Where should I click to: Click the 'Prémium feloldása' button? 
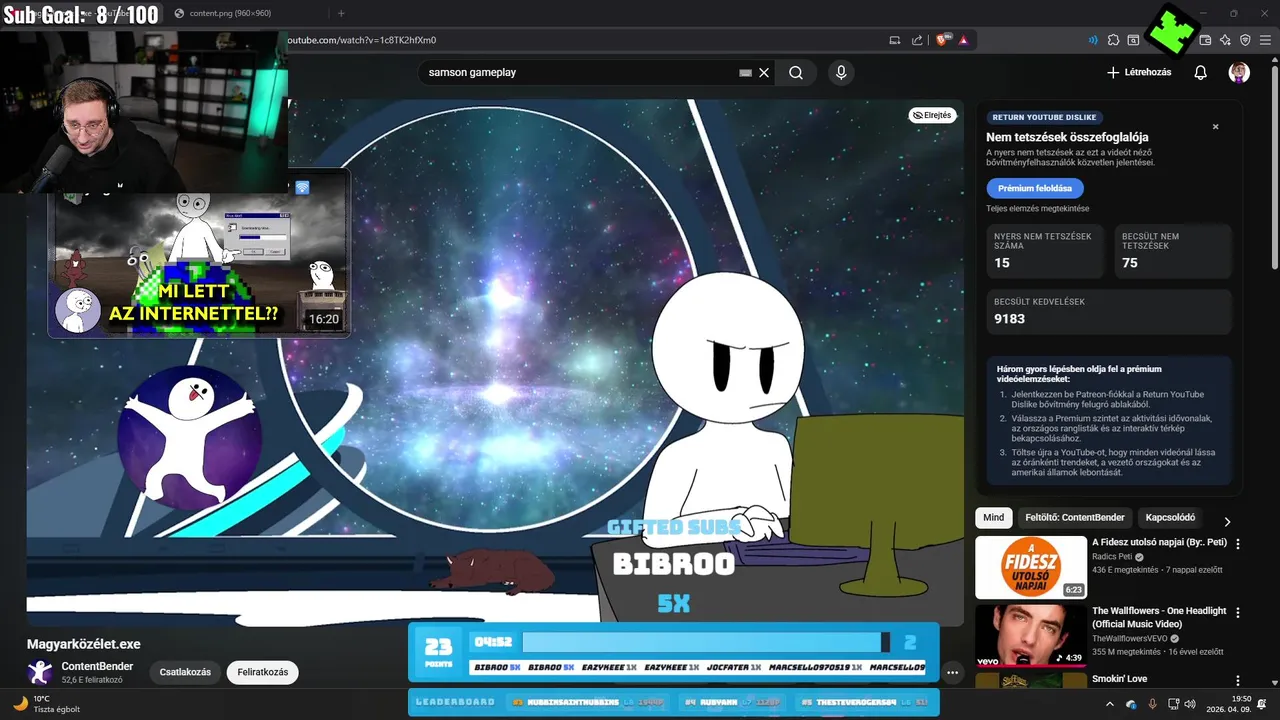(1034, 188)
